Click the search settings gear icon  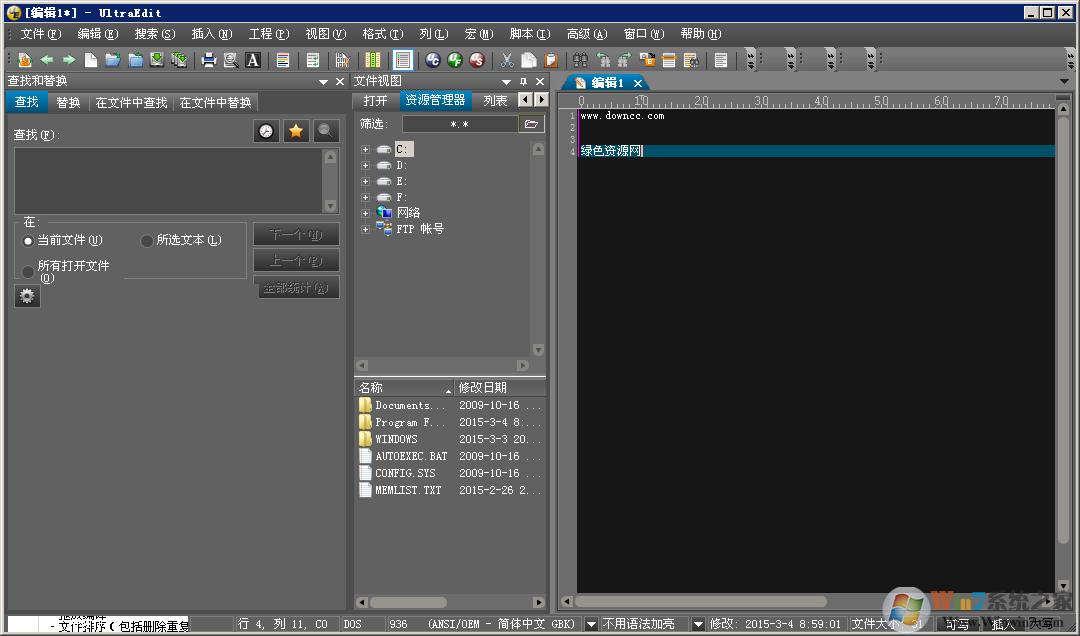tap(26, 296)
